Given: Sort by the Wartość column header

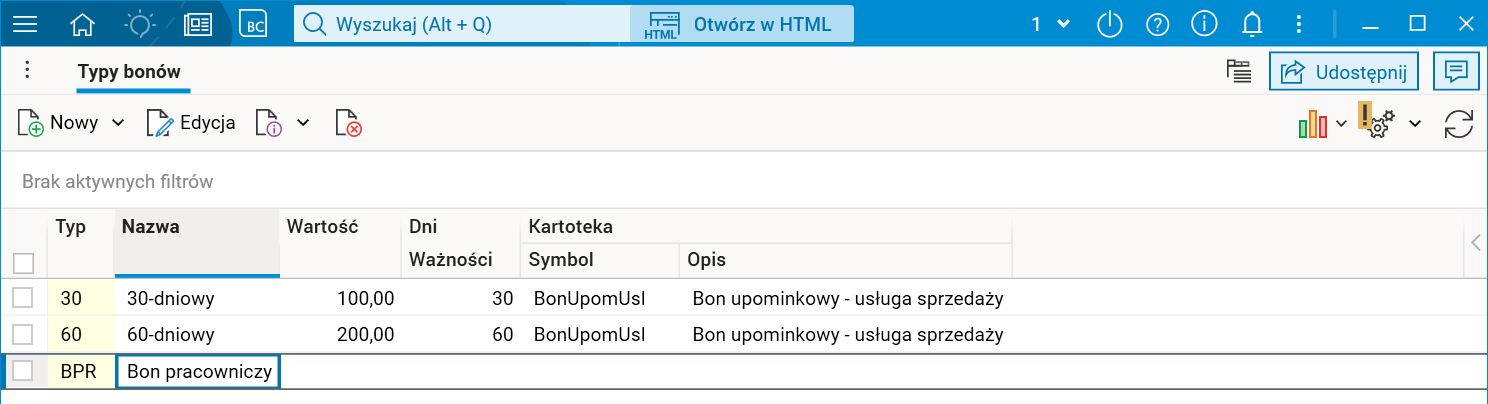Looking at the screenshot, I should pyautogui.click(x=340, y=243).
